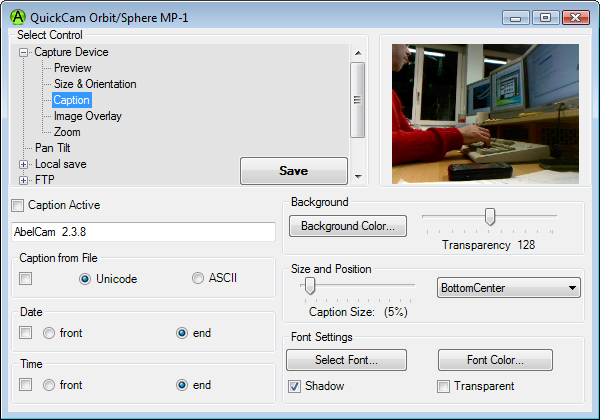Click the Select Font button
Image resolution: width=600 pixels, height=420 pixels.
346,360
